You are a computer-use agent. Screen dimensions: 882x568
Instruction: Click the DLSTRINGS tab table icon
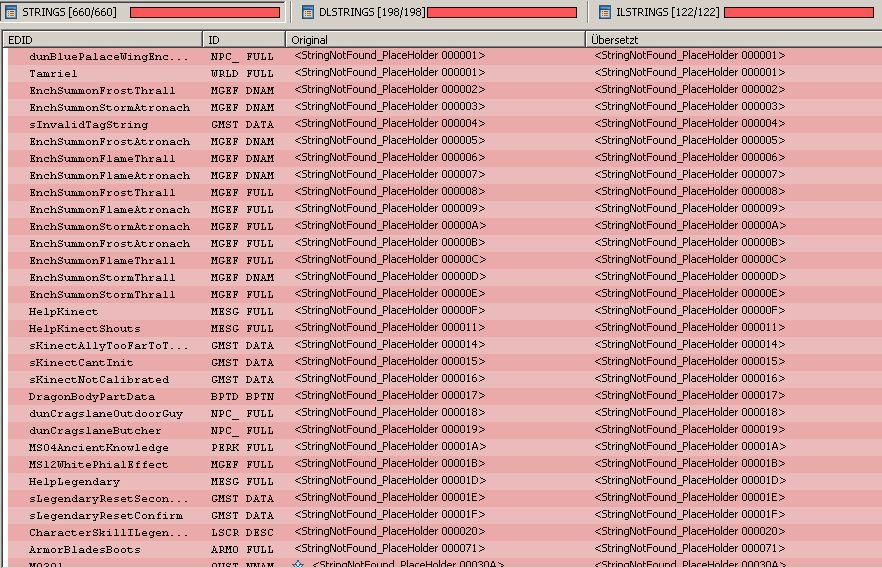click(x=308, y=12)
